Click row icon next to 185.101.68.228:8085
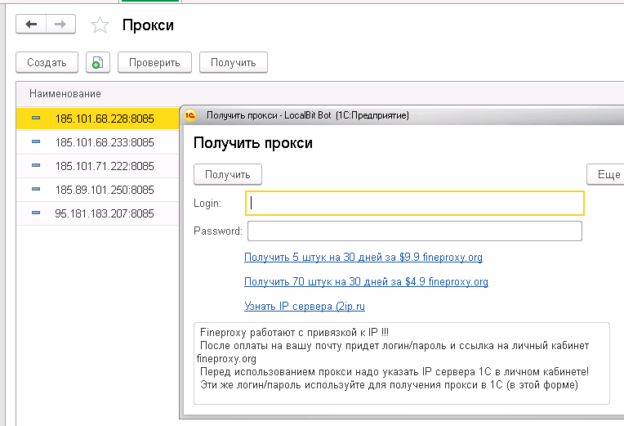This screenshot has width=624, height=426. pyautogui.click(x=36, y=118)
